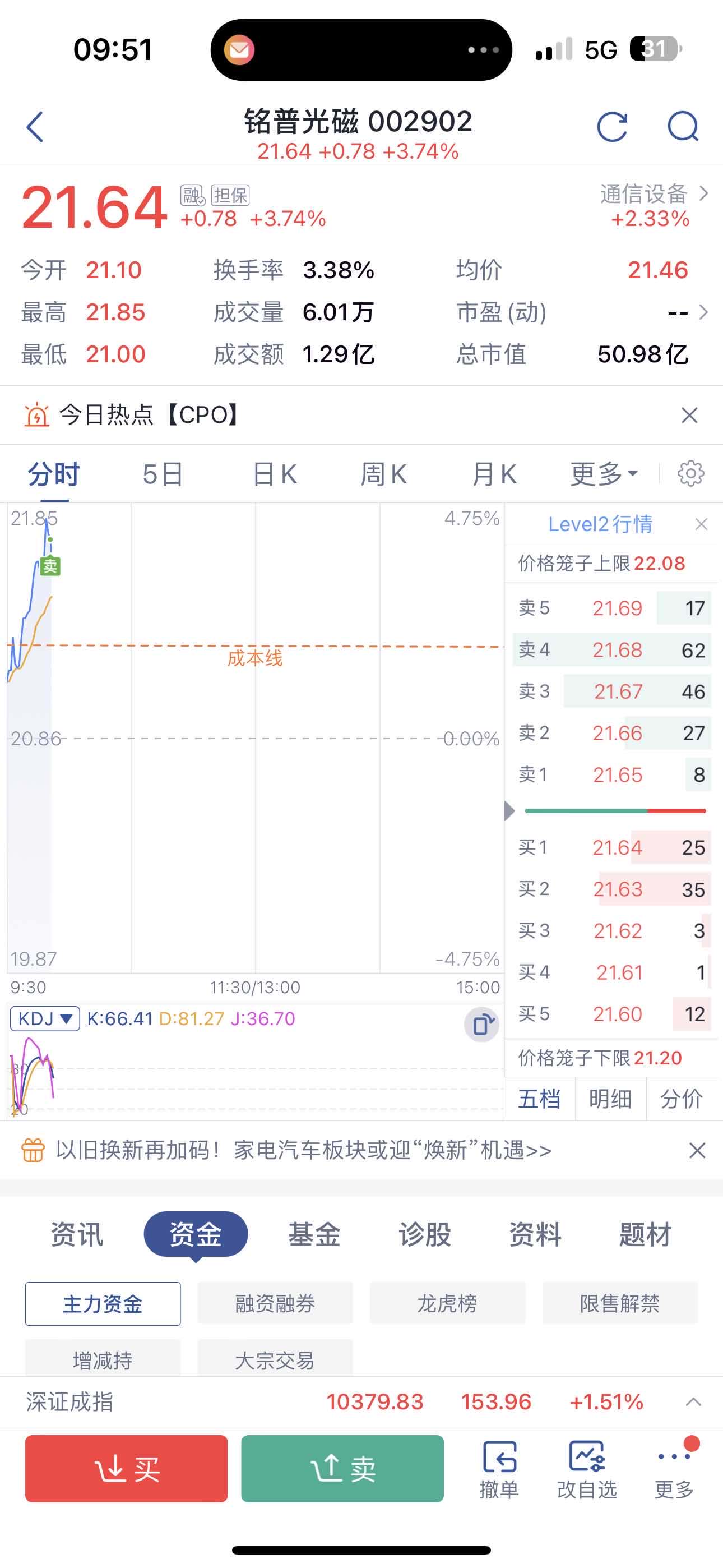
Task: Switch order book to 明细 view
Action: 610,1099
